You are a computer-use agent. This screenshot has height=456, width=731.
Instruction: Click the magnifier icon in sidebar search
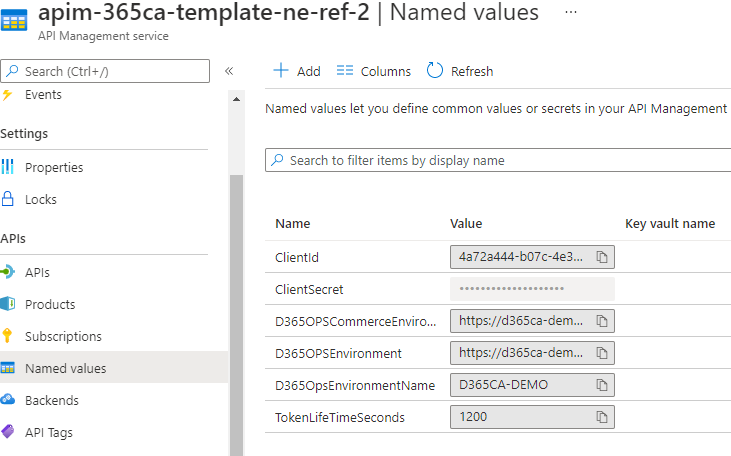tap(13, 71)
